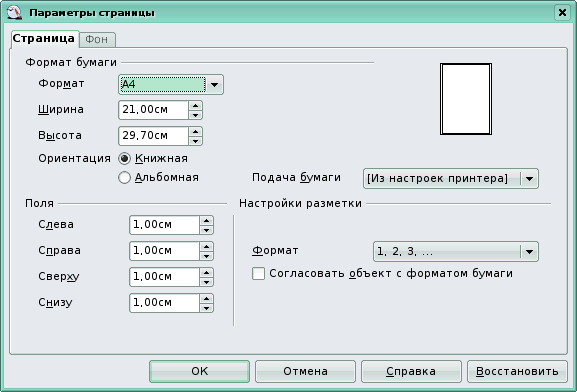This screenshot has width=577, height=392.
Task: Select the Страница tab
Action: tap(44, 38)
